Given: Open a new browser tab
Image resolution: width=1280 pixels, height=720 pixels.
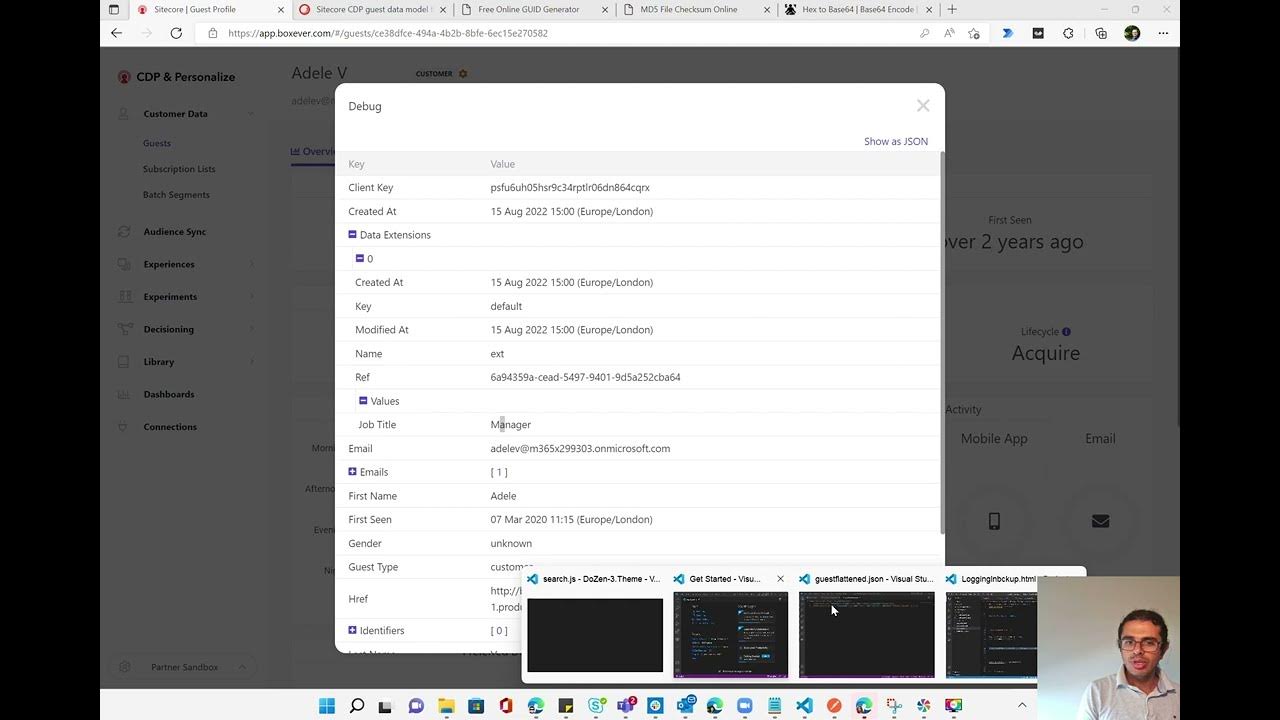Looking at the screenshot, I should [952, 9].
